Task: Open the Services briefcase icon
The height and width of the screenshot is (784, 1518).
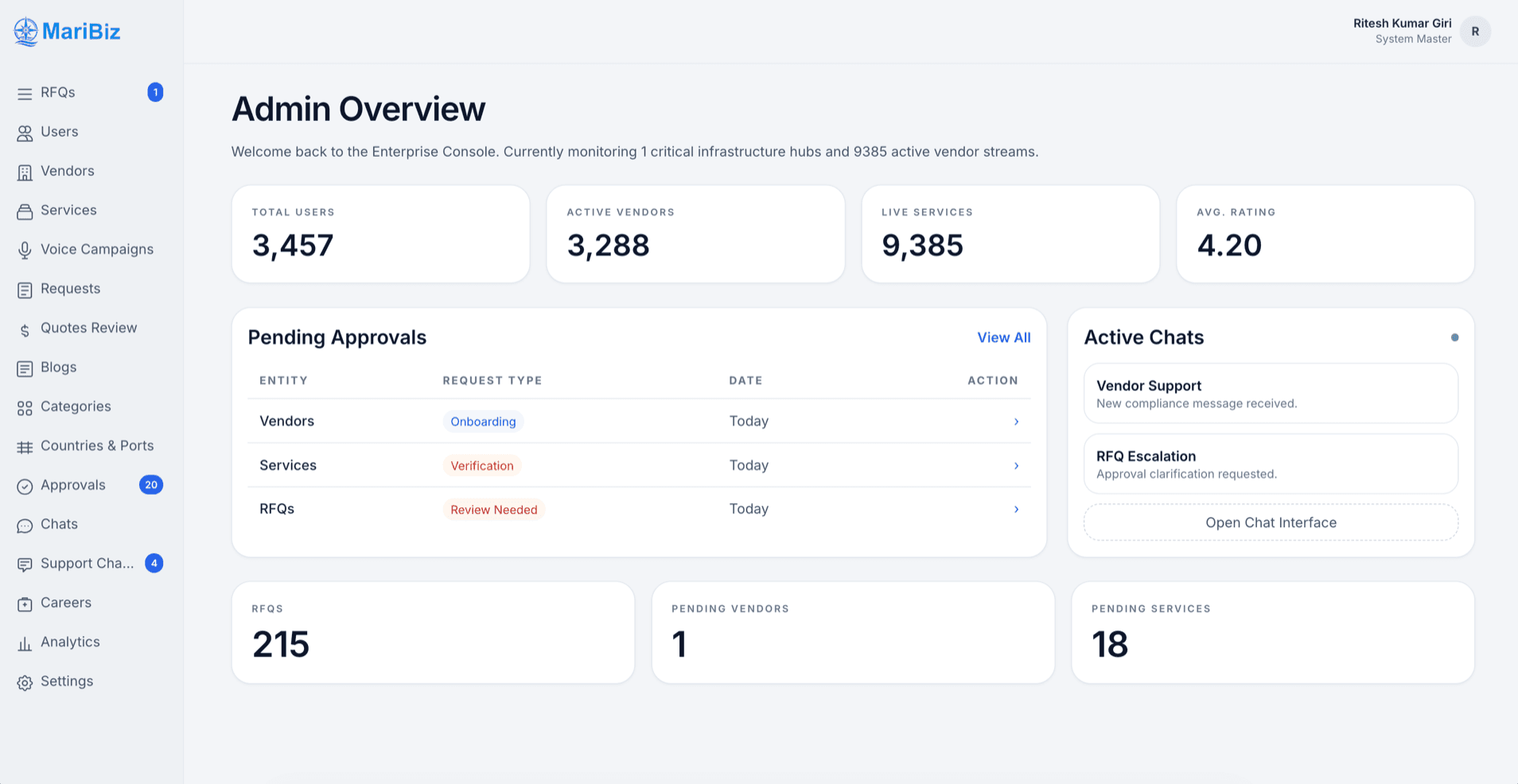Action: 25,212
